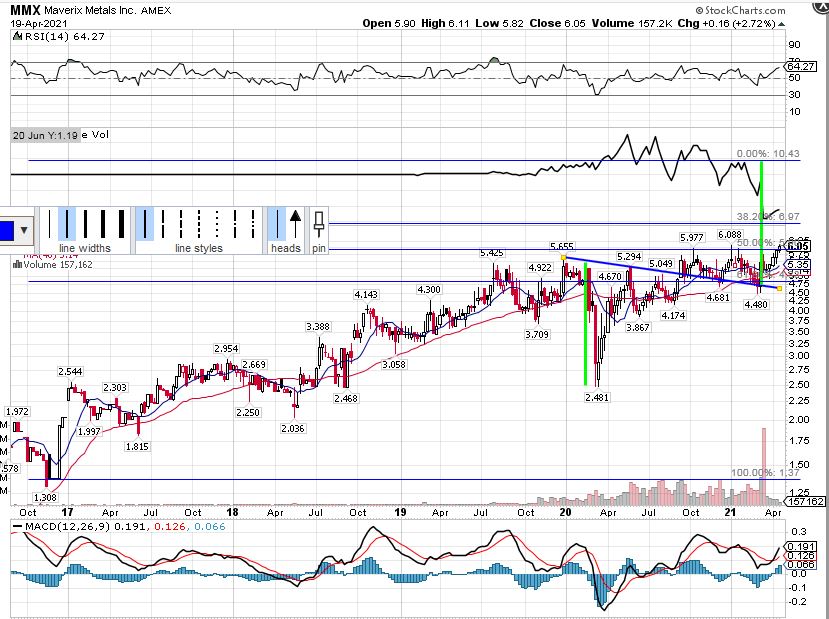This screenshot has width=829, height=619.
Task: Click the 0.00%: 10.43 Fibonacci label
Action: click(x=768, y=153)
